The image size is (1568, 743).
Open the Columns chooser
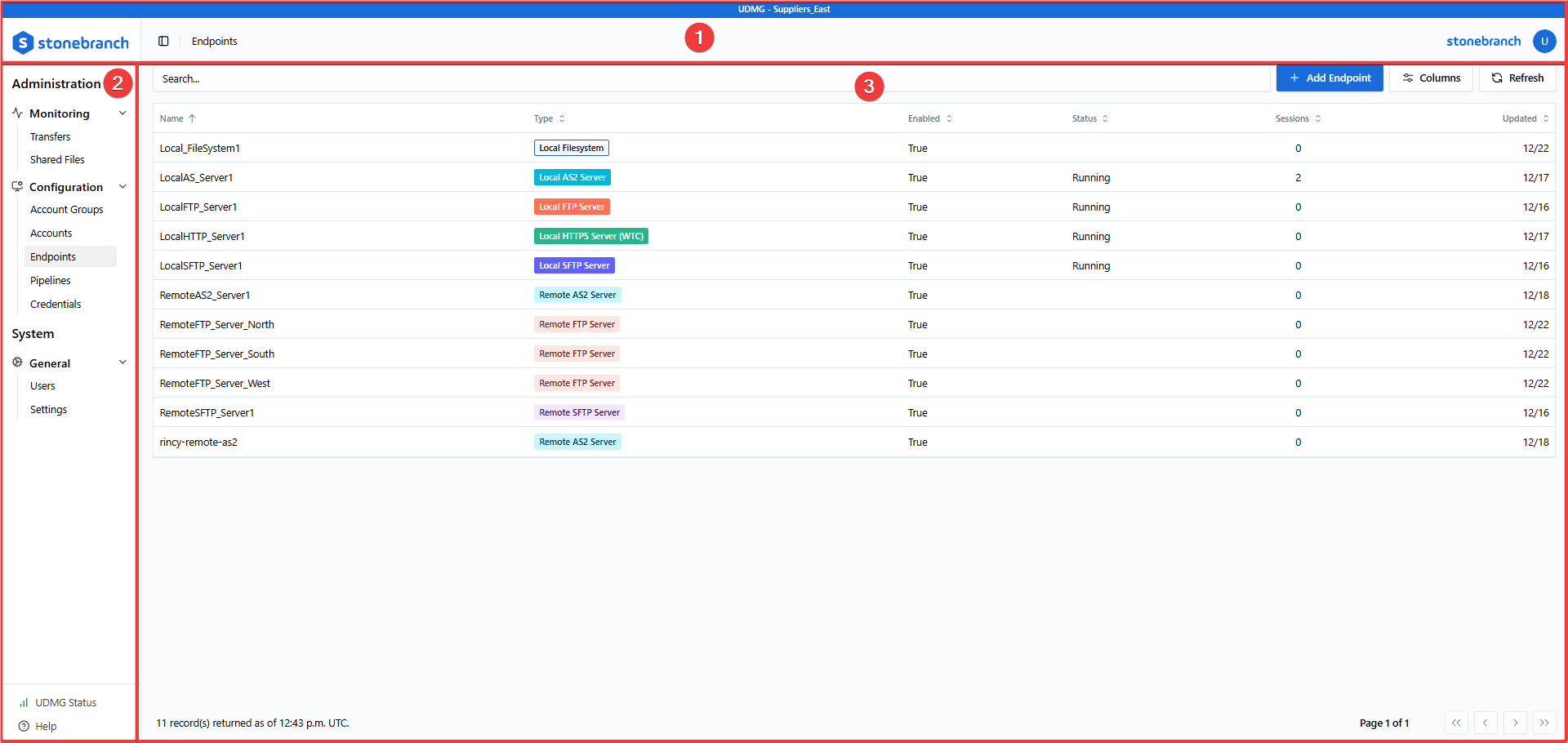pyautogui.click(x=1431, y=78)
